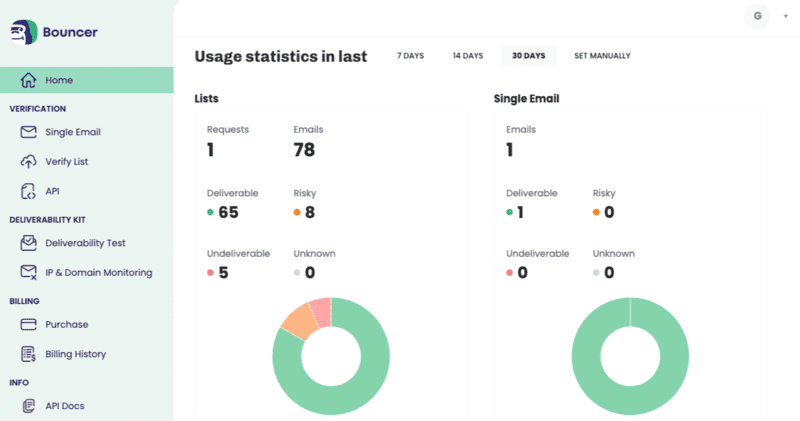Choose the SET MANUALLY option
Viewport: 800px width, 421px height.
pyautogui.click(x=602, y=56)
